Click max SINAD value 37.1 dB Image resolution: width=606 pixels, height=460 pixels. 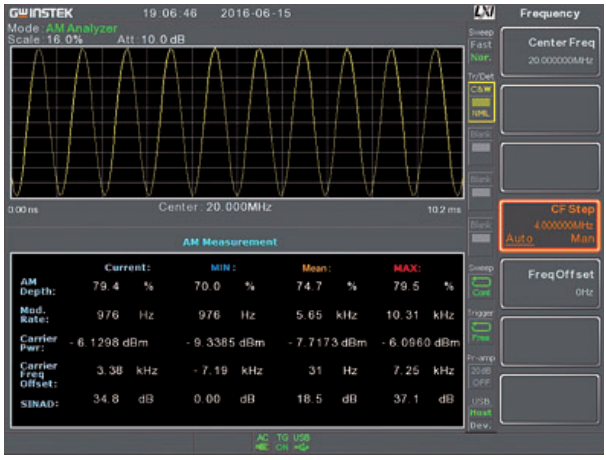pos(424,399)
